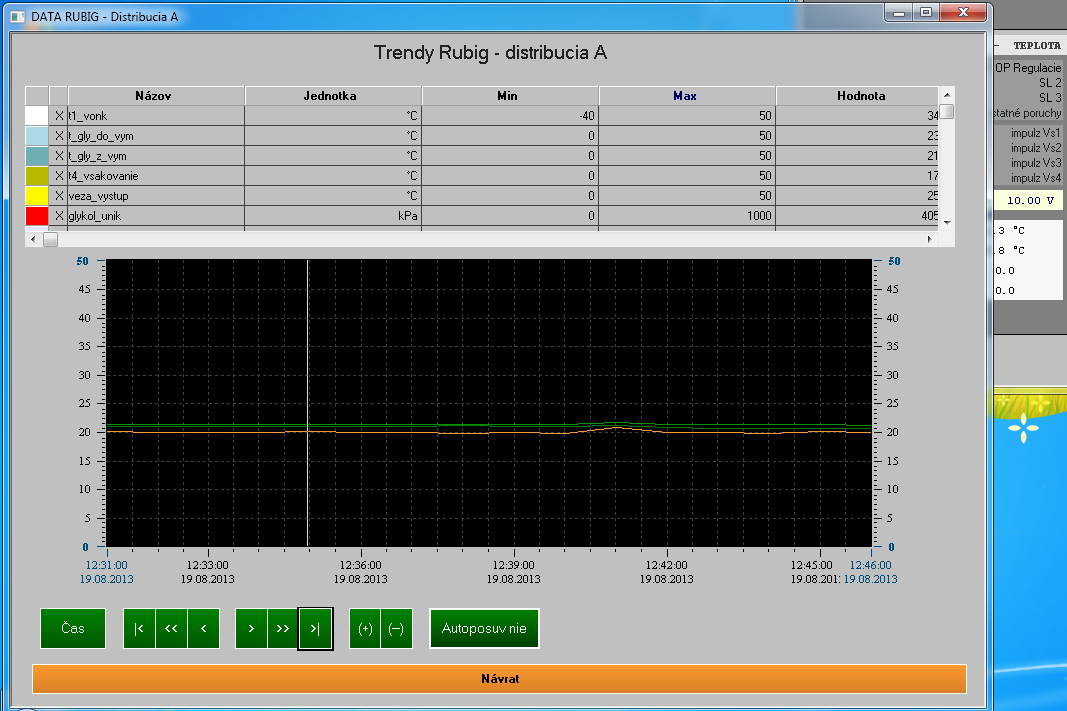The image size is (1067, 711).
Task: Fast forward trend with >> button
Action: pyautogui.click(x=283, y=628)
